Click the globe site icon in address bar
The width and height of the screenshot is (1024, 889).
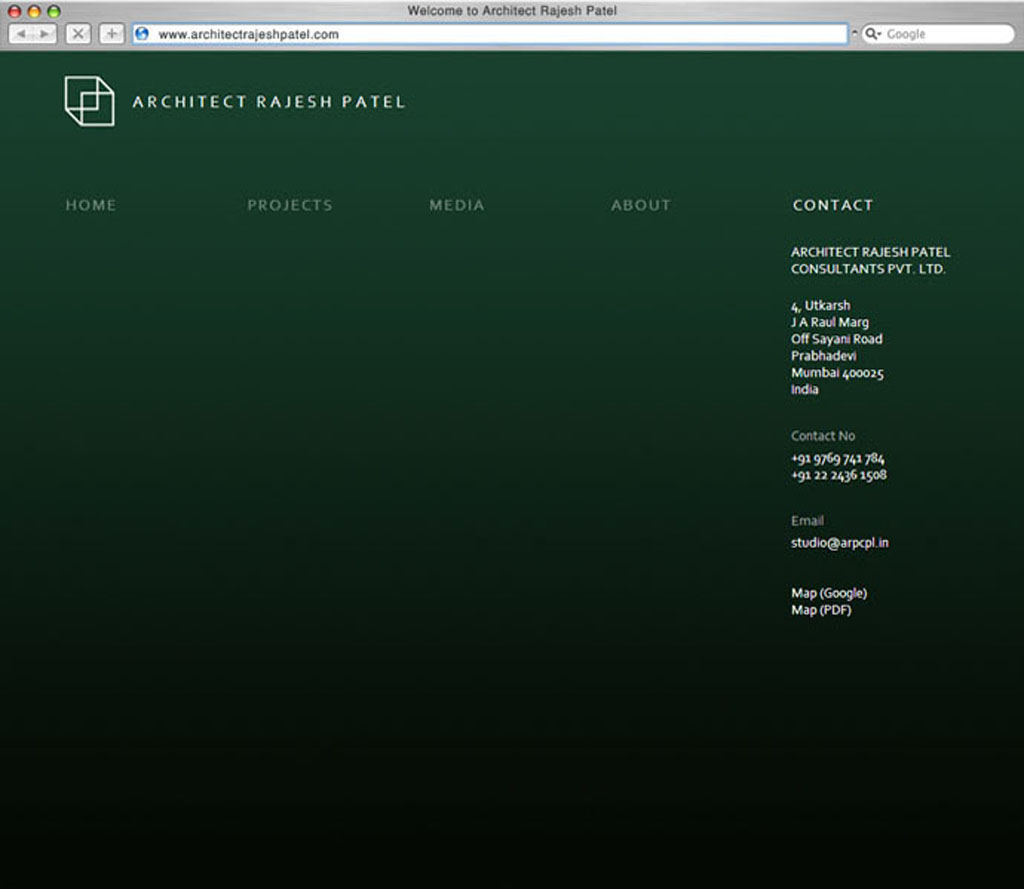click(x=142, y=34)
